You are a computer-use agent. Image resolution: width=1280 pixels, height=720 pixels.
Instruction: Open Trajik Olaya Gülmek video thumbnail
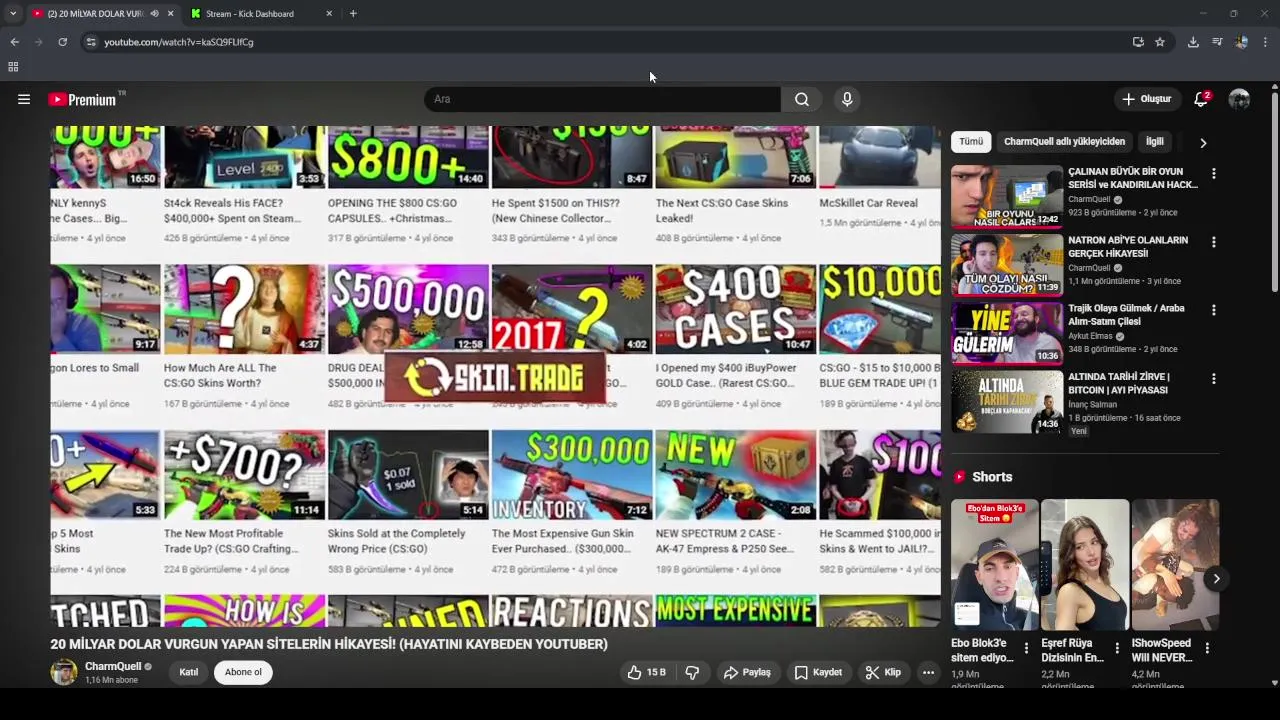(1006, 333)
